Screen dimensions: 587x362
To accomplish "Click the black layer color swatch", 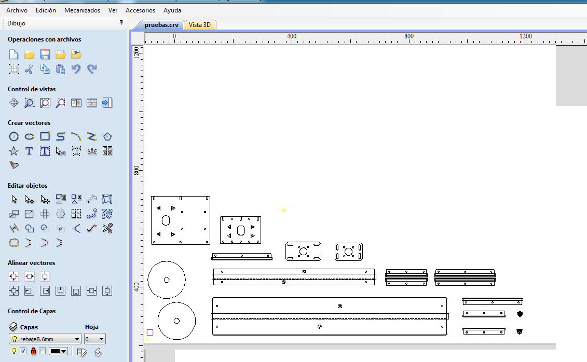I will [x=56, y=351].
